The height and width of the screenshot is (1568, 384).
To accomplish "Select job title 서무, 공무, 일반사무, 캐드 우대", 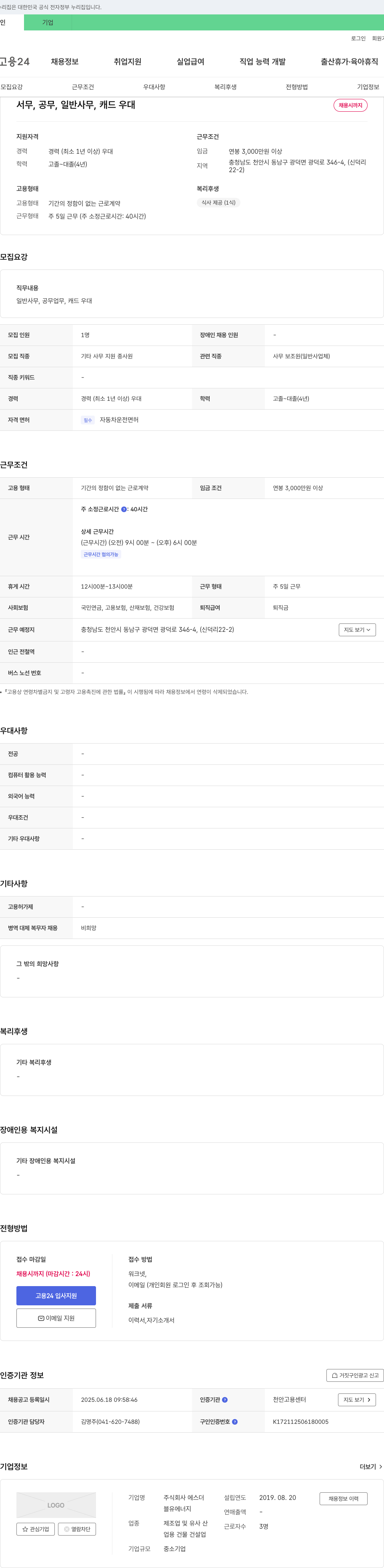I will point(76,105).
